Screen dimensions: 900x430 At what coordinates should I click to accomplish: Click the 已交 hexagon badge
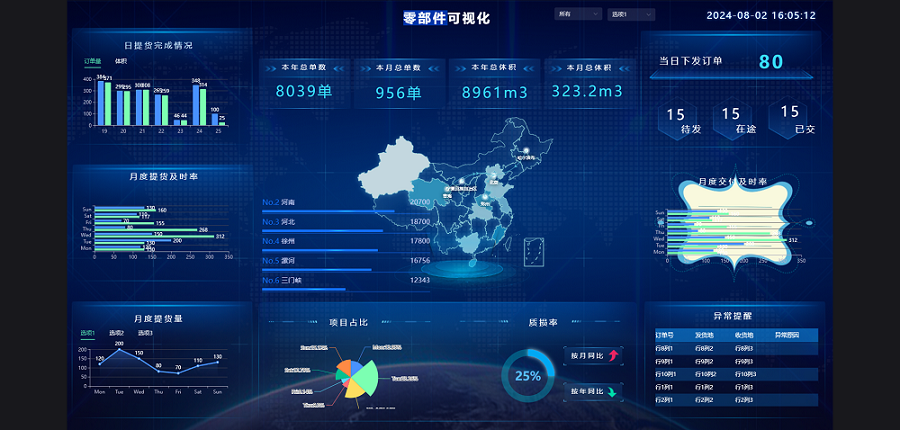pos(790,118)
